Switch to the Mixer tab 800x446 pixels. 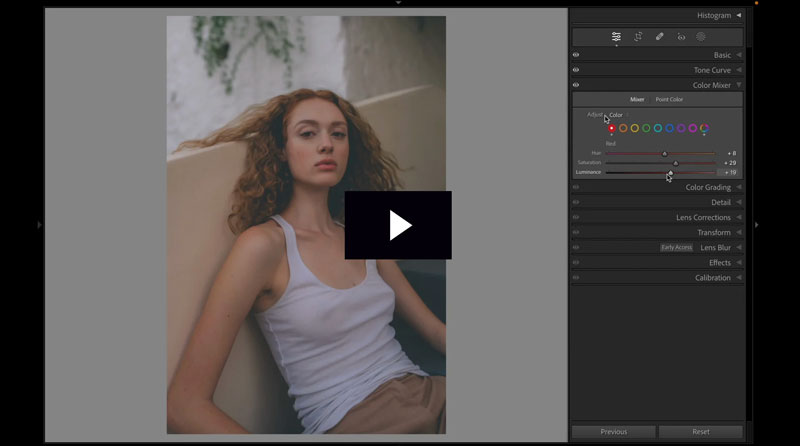pyautogui.click(x=637, y=99)
